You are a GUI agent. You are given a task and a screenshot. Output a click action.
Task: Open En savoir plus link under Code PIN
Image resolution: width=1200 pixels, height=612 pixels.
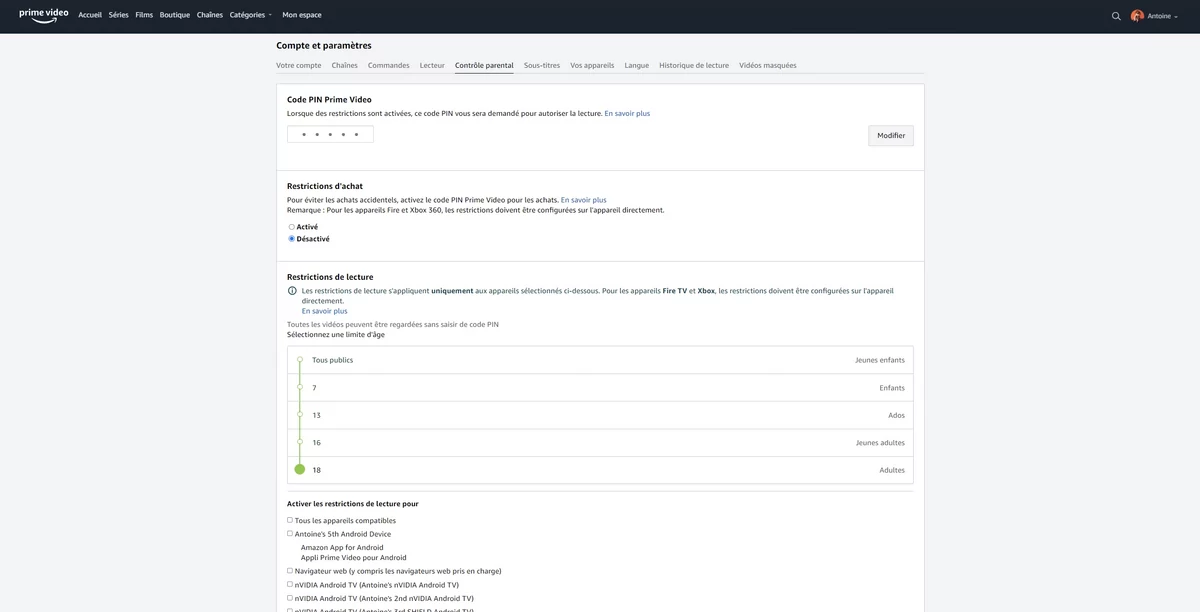click(x=627, y=113)
